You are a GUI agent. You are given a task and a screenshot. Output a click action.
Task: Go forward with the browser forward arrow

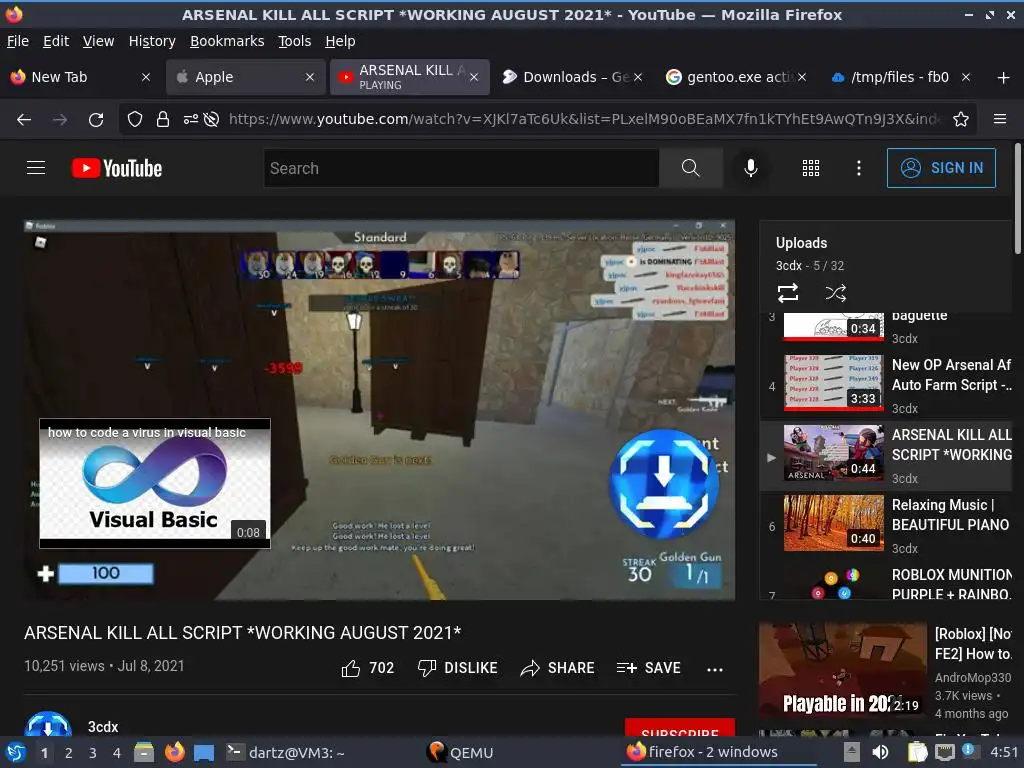(60, 119)
